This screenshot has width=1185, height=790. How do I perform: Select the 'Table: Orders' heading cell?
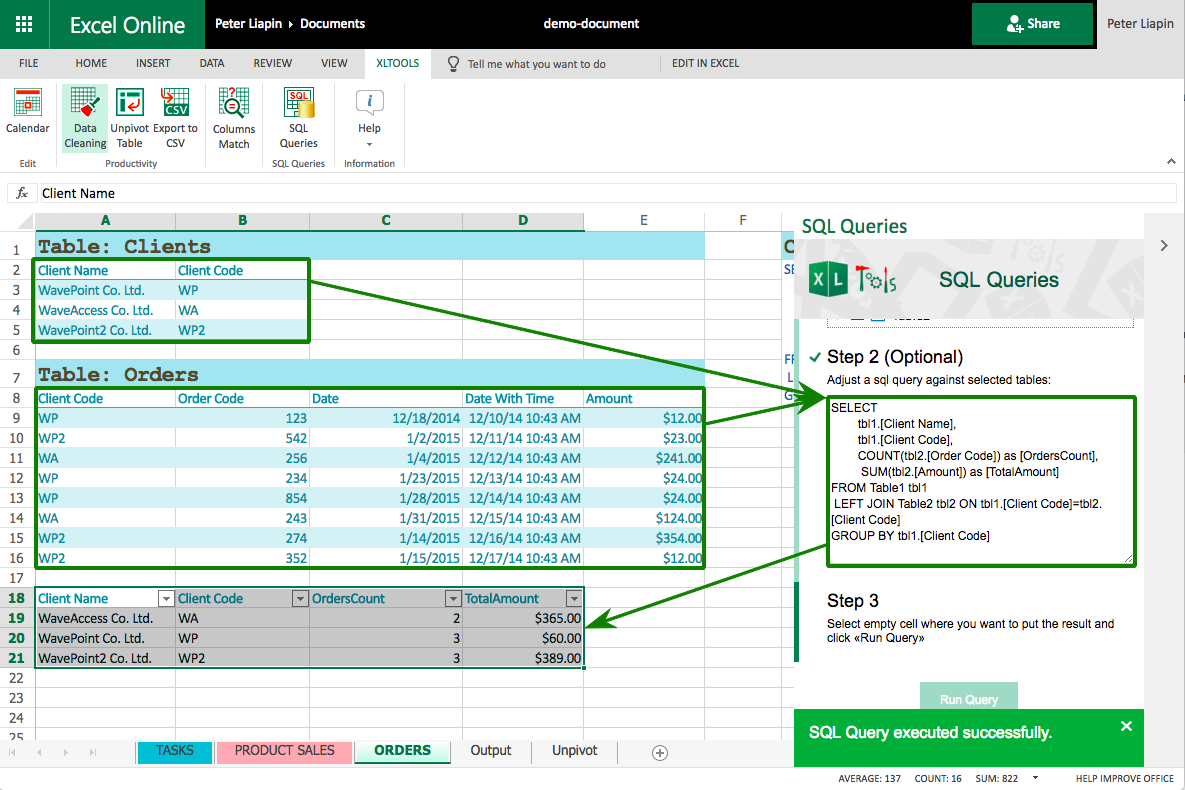coord(118,374)
